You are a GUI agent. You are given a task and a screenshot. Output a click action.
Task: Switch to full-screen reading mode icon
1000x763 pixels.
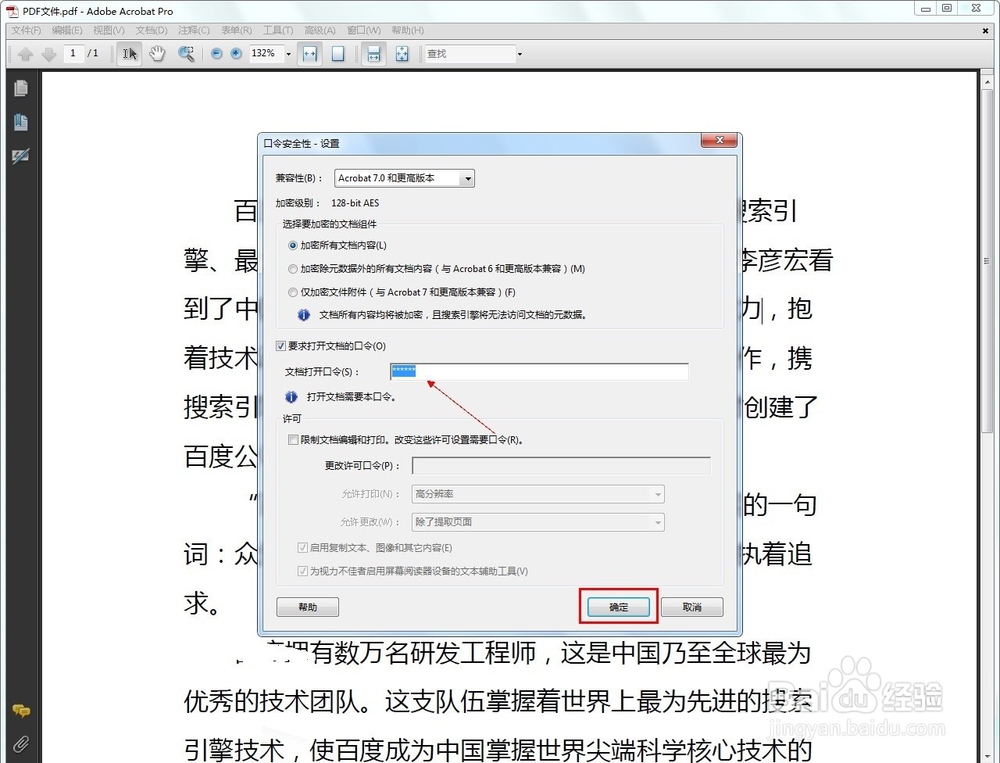(x=402, y=54)
